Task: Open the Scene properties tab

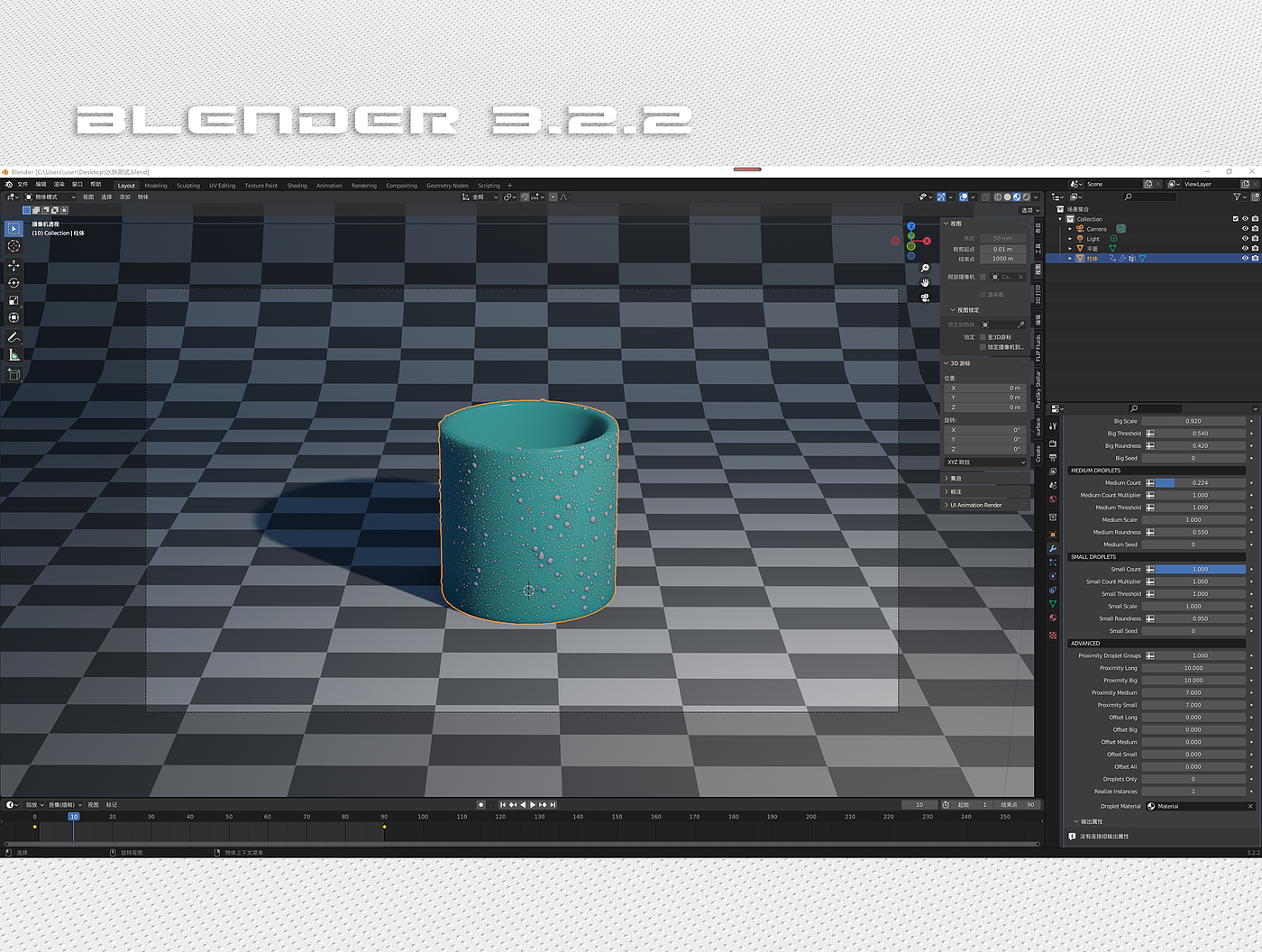Action: [1053, 485]
